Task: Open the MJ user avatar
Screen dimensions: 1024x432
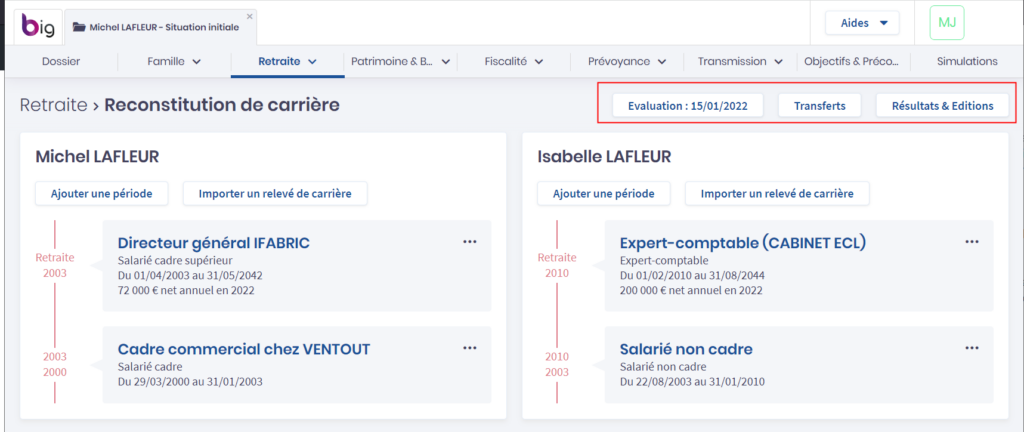Action: click(x=946, y=22)
